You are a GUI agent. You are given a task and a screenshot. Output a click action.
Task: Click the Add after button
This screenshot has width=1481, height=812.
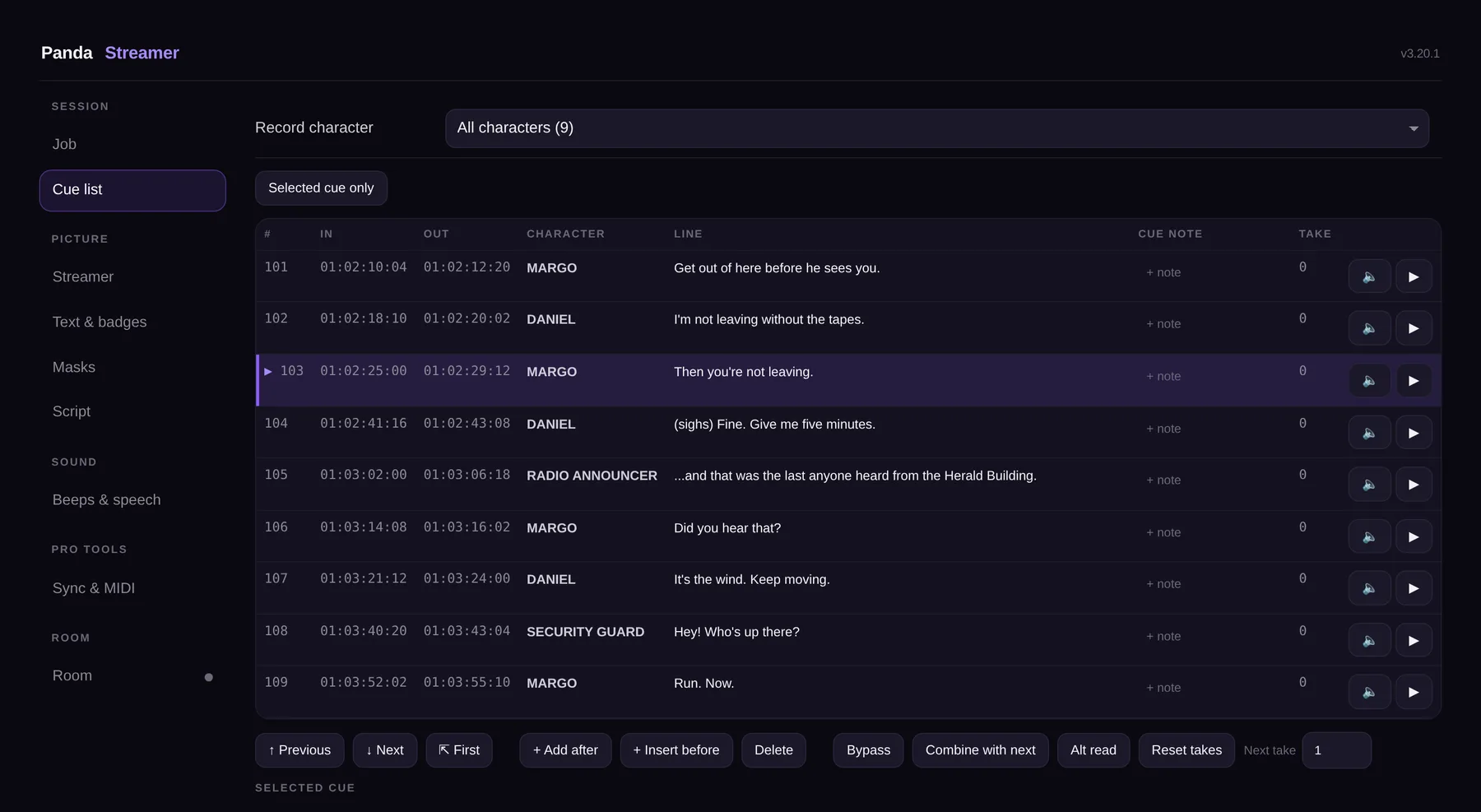click(x=565, y=750)
